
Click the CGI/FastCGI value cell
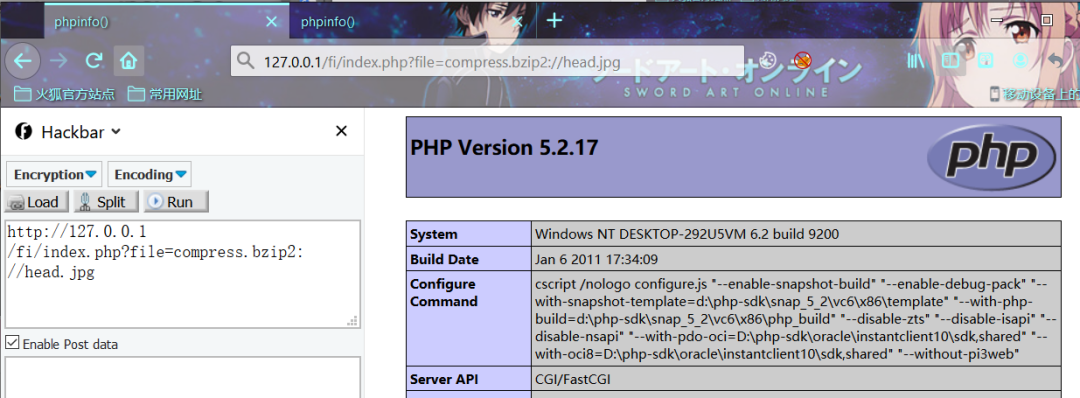tap(796, 379)
